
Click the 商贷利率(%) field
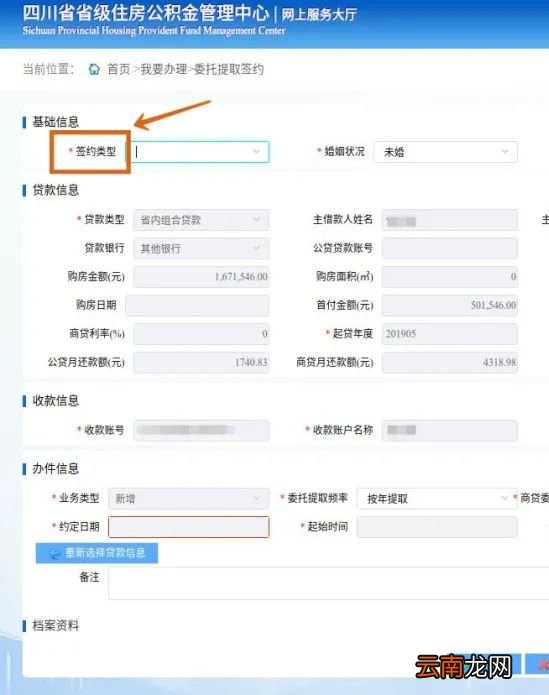coord(201,334)
